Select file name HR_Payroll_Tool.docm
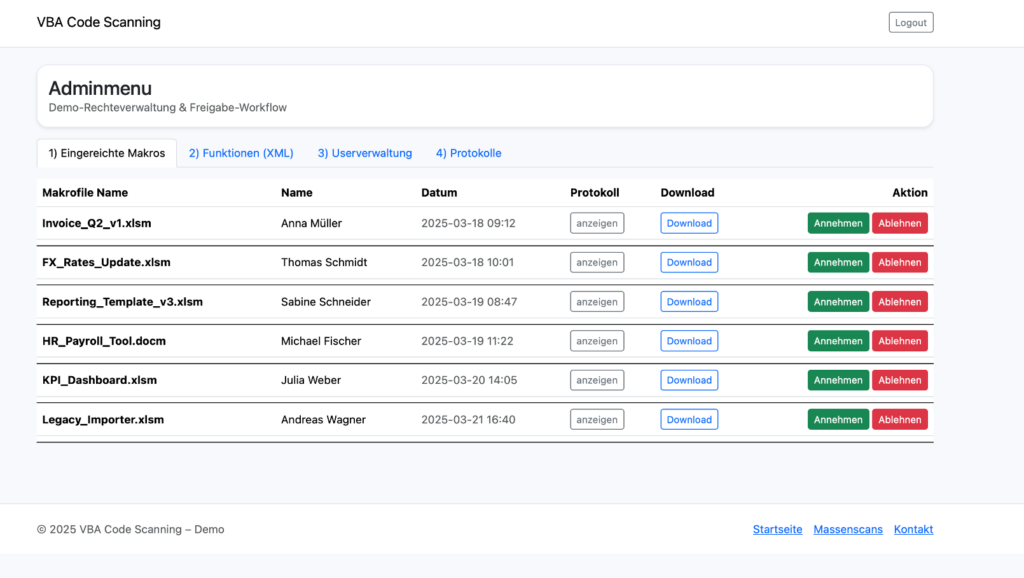Screen dimensions: 1024x578 104,341
